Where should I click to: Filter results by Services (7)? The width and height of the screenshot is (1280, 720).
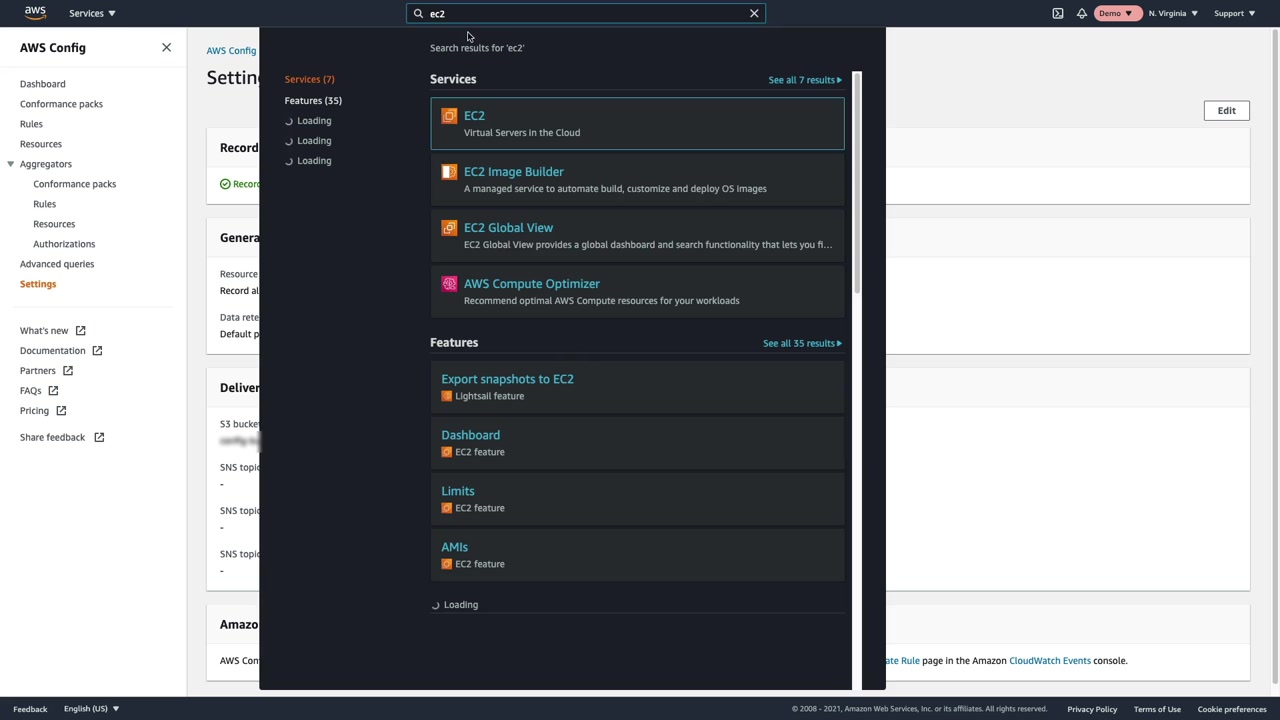pos(309,79)
